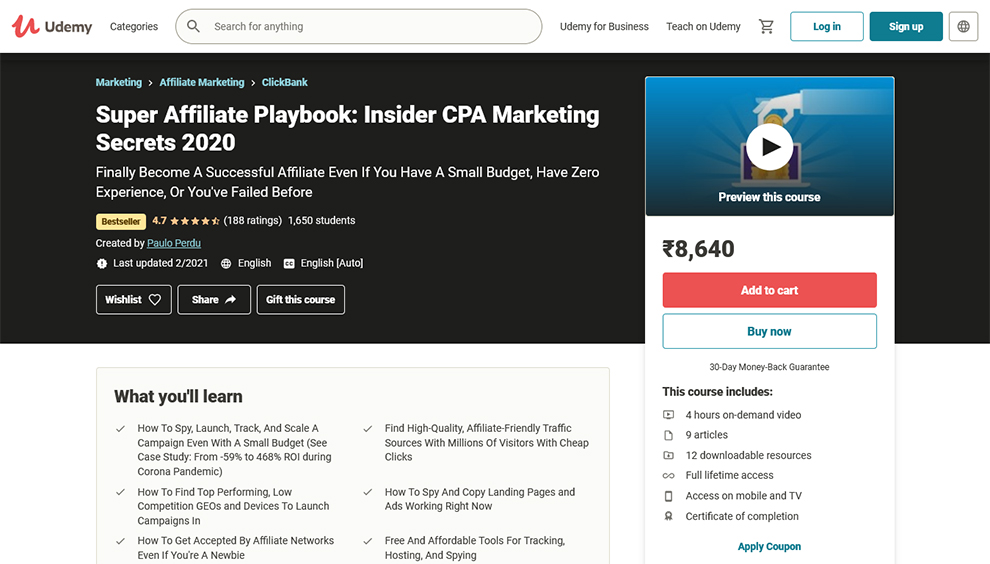The width and height of the screenshot is (990, 564).
Task: Click the Share arrow button
Action: pyautogui.click(x=213, y=299)
